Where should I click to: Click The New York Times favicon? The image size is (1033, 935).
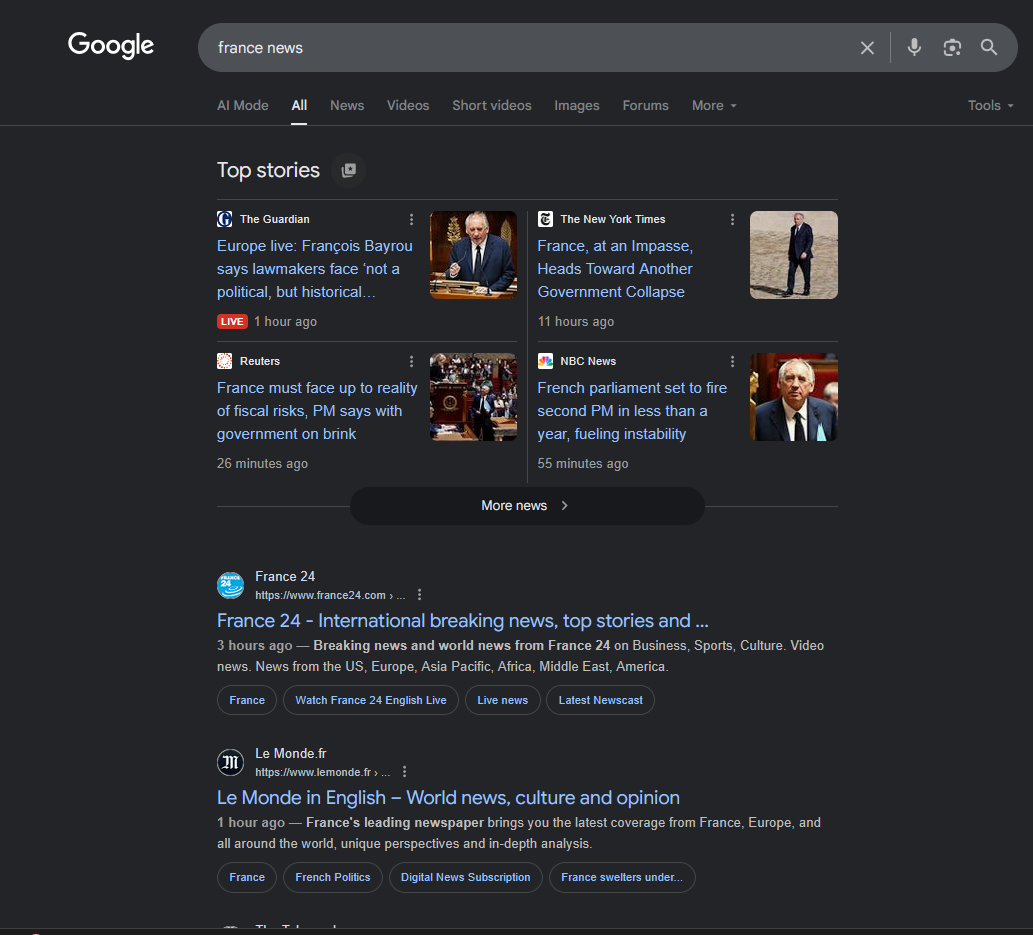[545, 219]
